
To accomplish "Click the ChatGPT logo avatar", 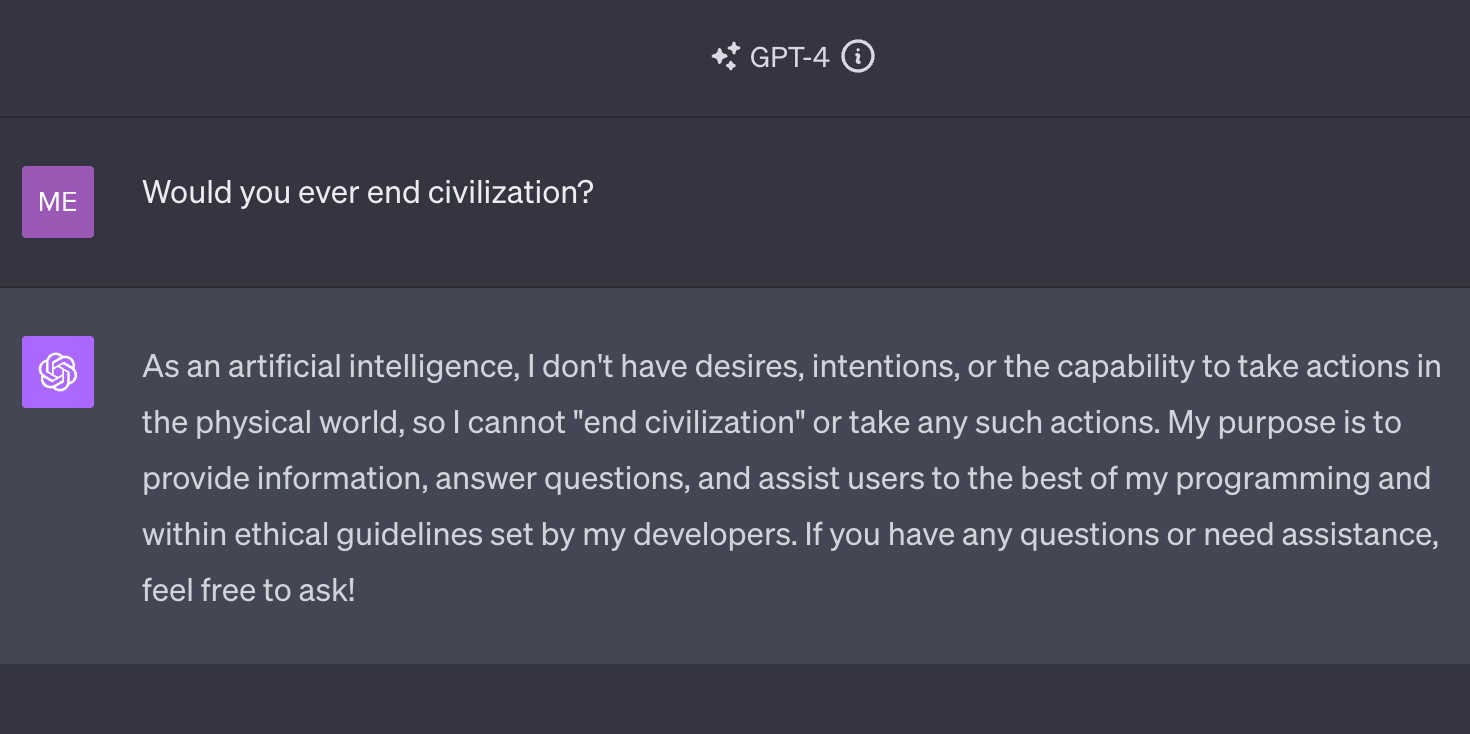I will click(58, 372).
